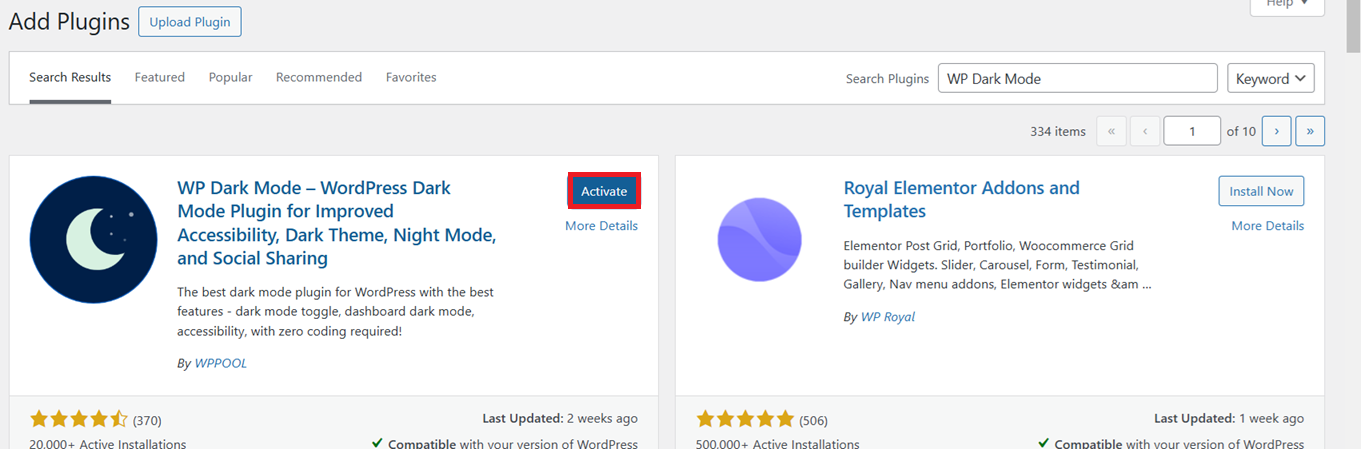Activate the WP Dark Mode plugin
Screen dimensions: 1361x449
click(604, 191)
